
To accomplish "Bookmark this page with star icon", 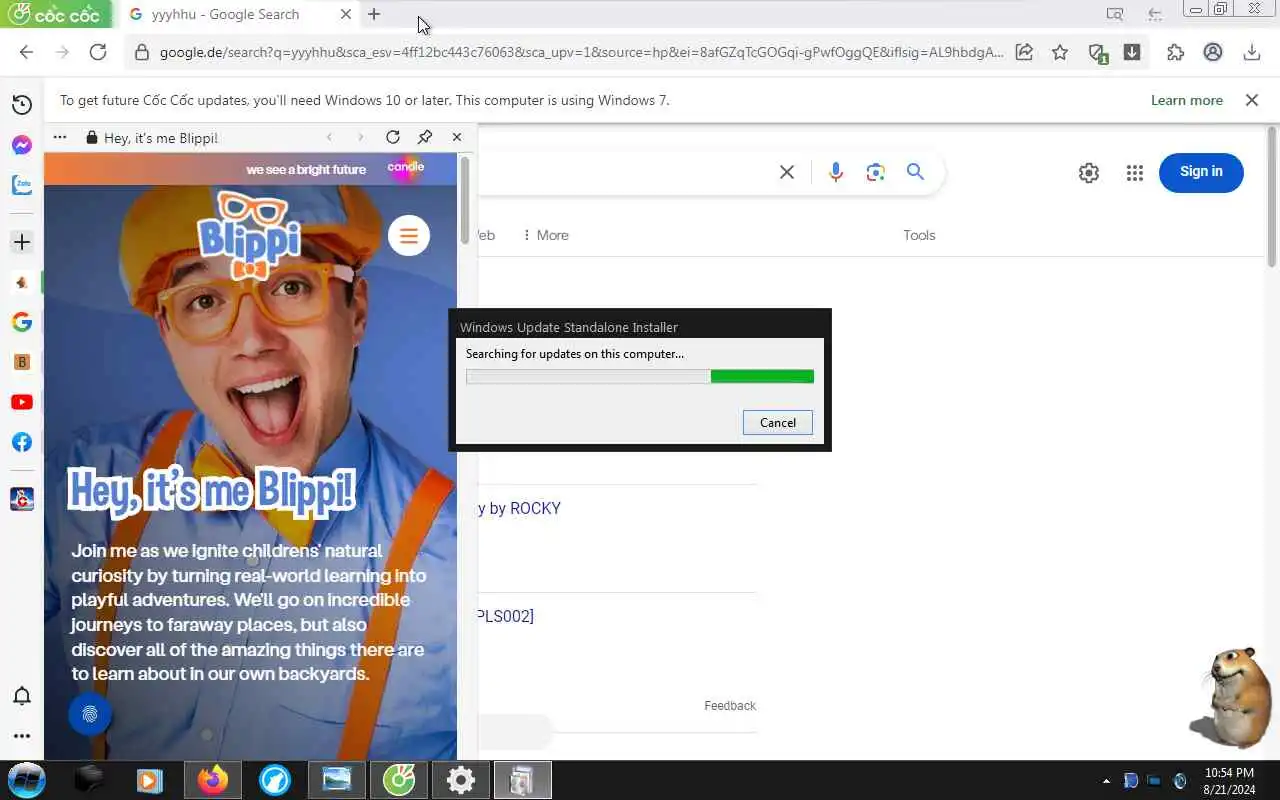I will tap(1060, 52).
